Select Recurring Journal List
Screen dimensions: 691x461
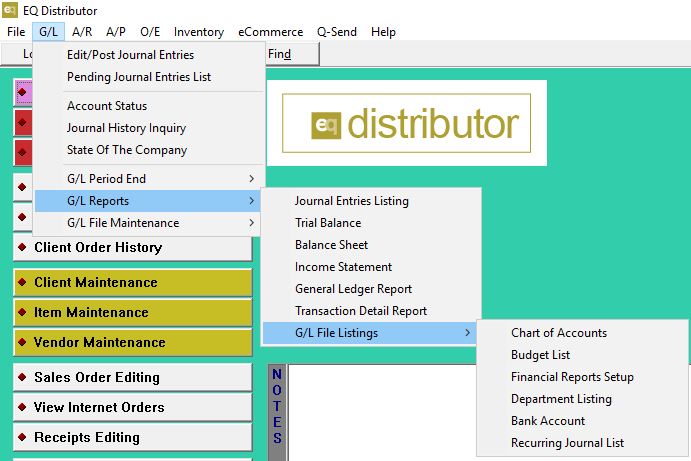tap(582, 443)
